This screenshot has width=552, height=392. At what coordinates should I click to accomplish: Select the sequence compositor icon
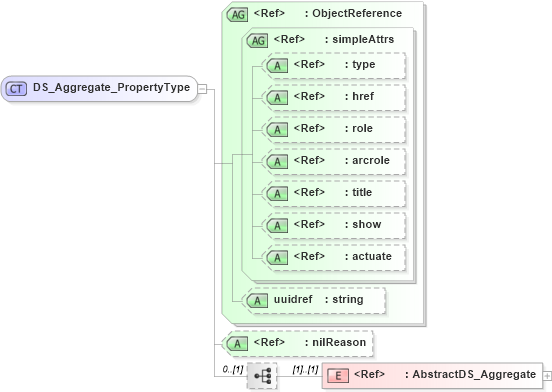tap(262, 376)
